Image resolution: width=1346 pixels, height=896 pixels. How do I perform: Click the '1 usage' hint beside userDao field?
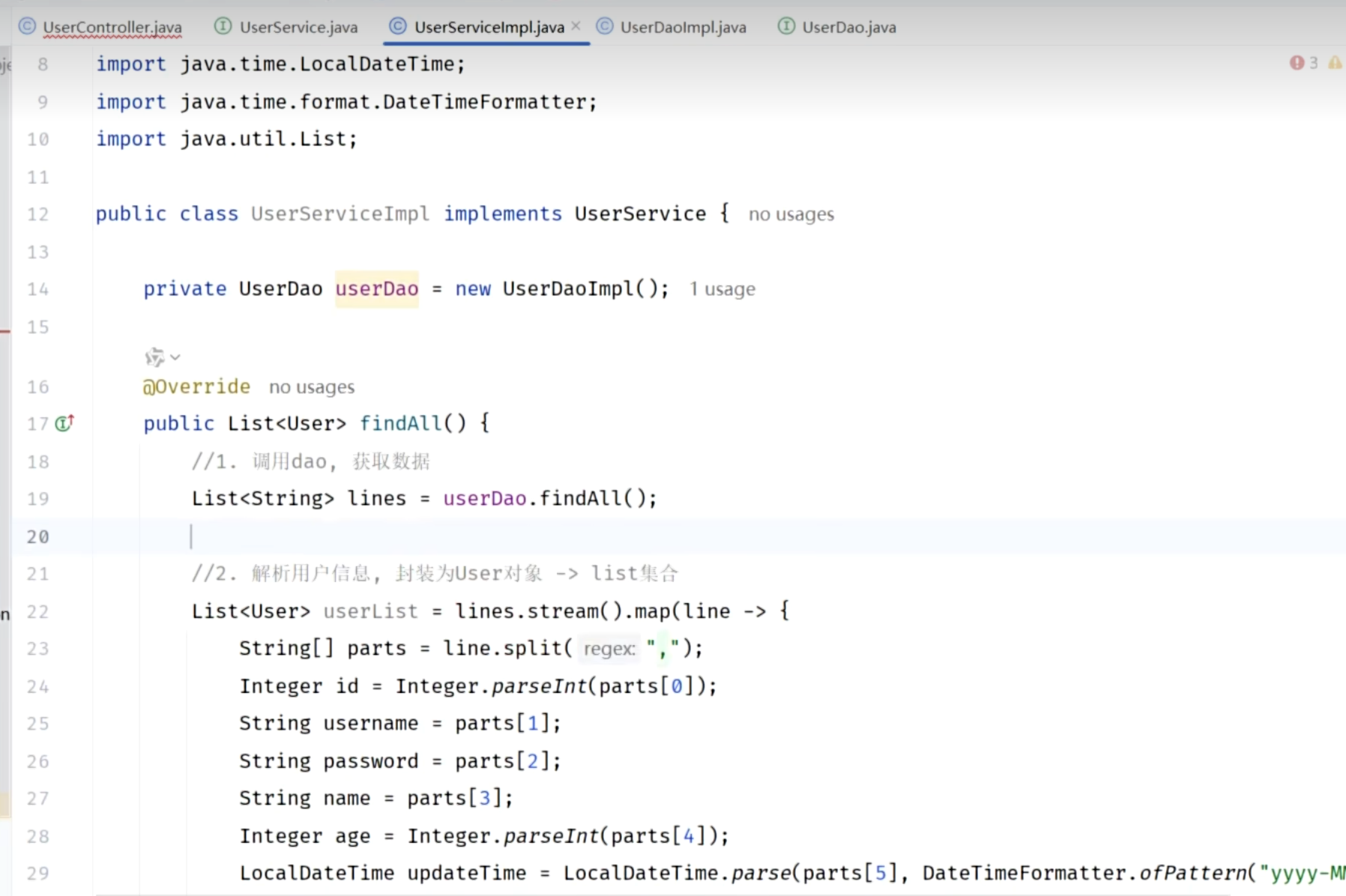click(722, 289)
